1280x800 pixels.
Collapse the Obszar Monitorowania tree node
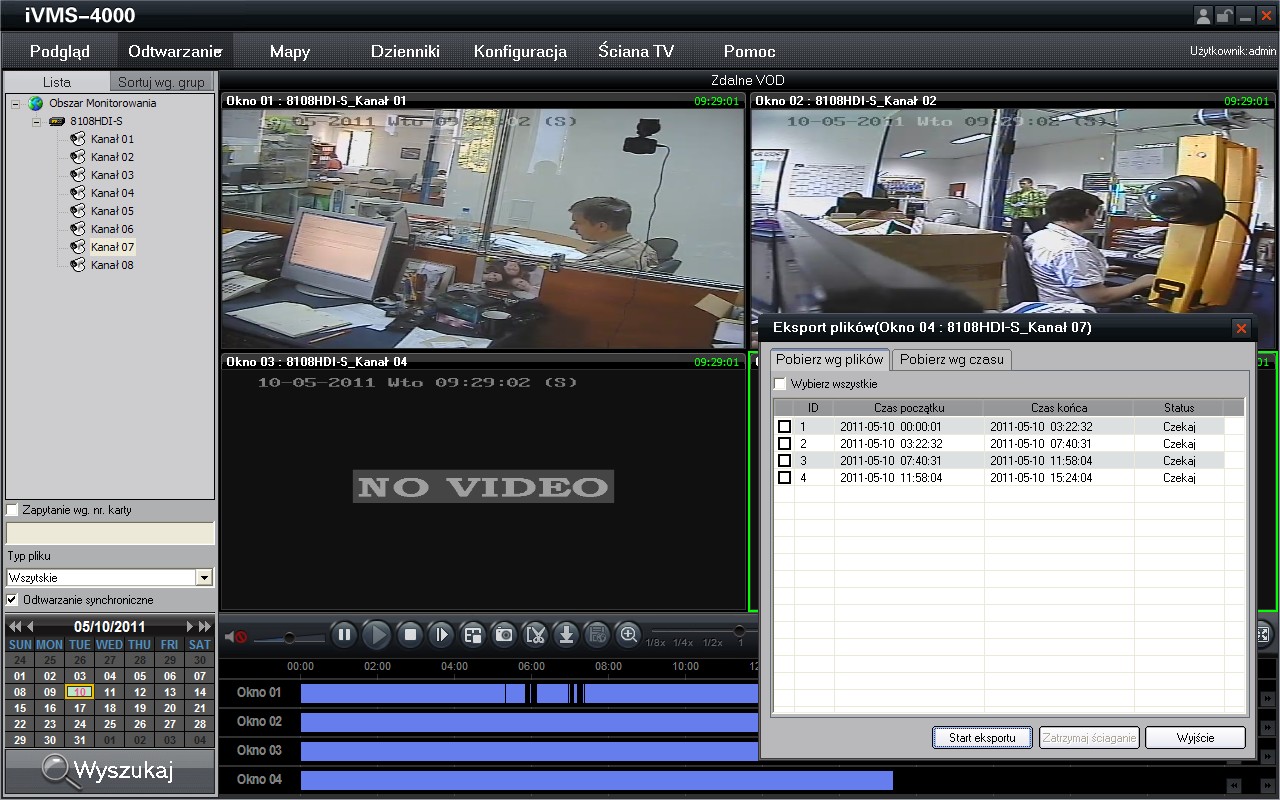15,103
